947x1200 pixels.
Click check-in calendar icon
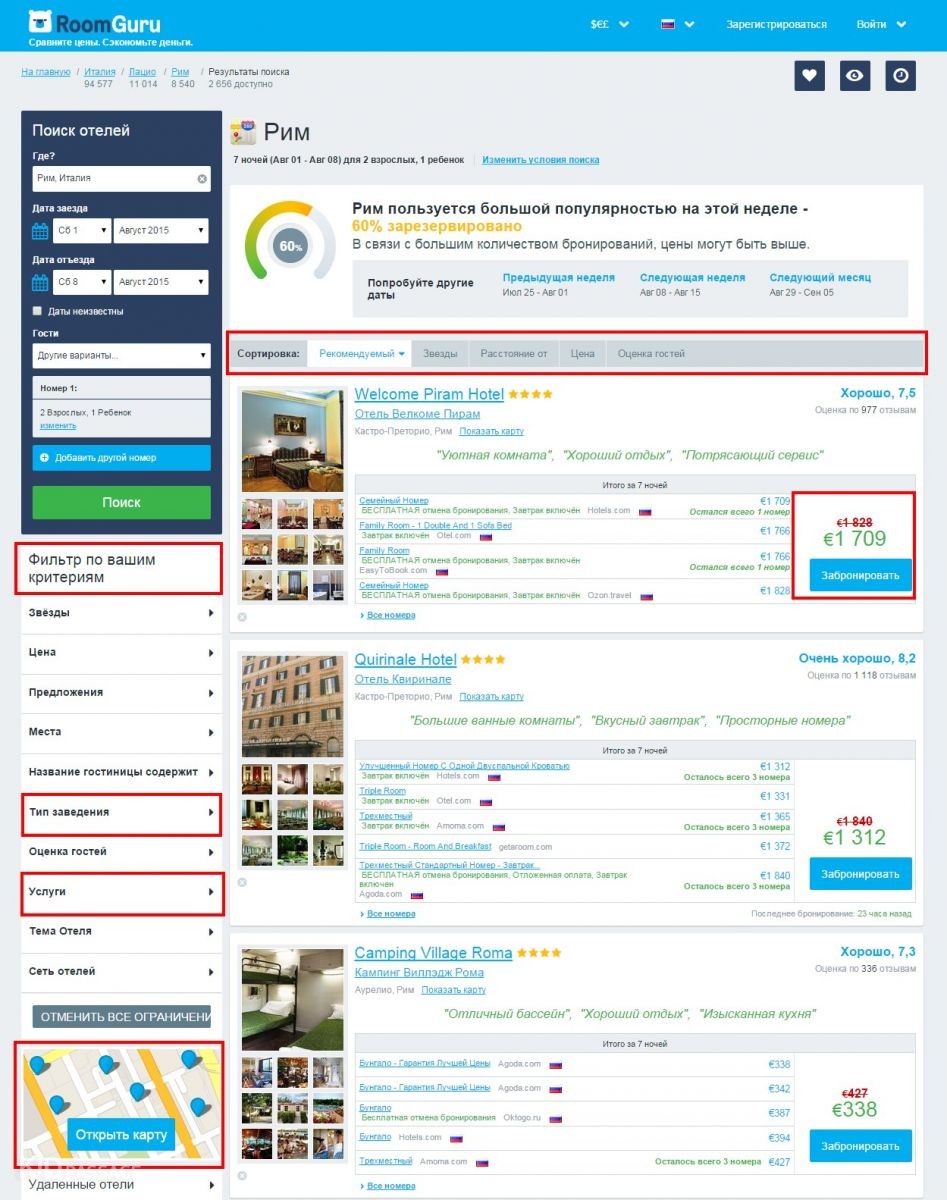click(40, 231)
